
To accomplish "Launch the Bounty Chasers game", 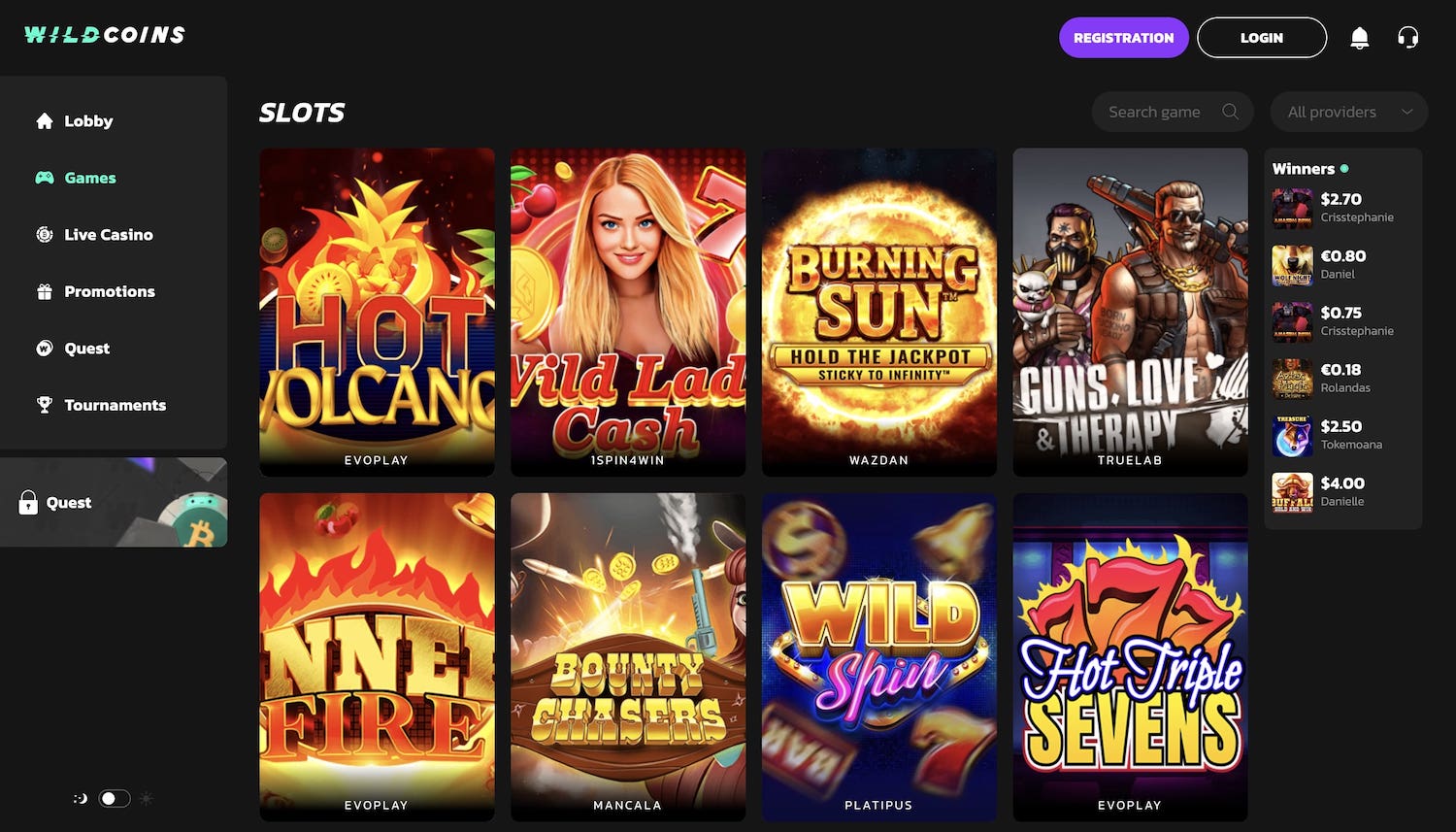I will (x=627, y=656).
